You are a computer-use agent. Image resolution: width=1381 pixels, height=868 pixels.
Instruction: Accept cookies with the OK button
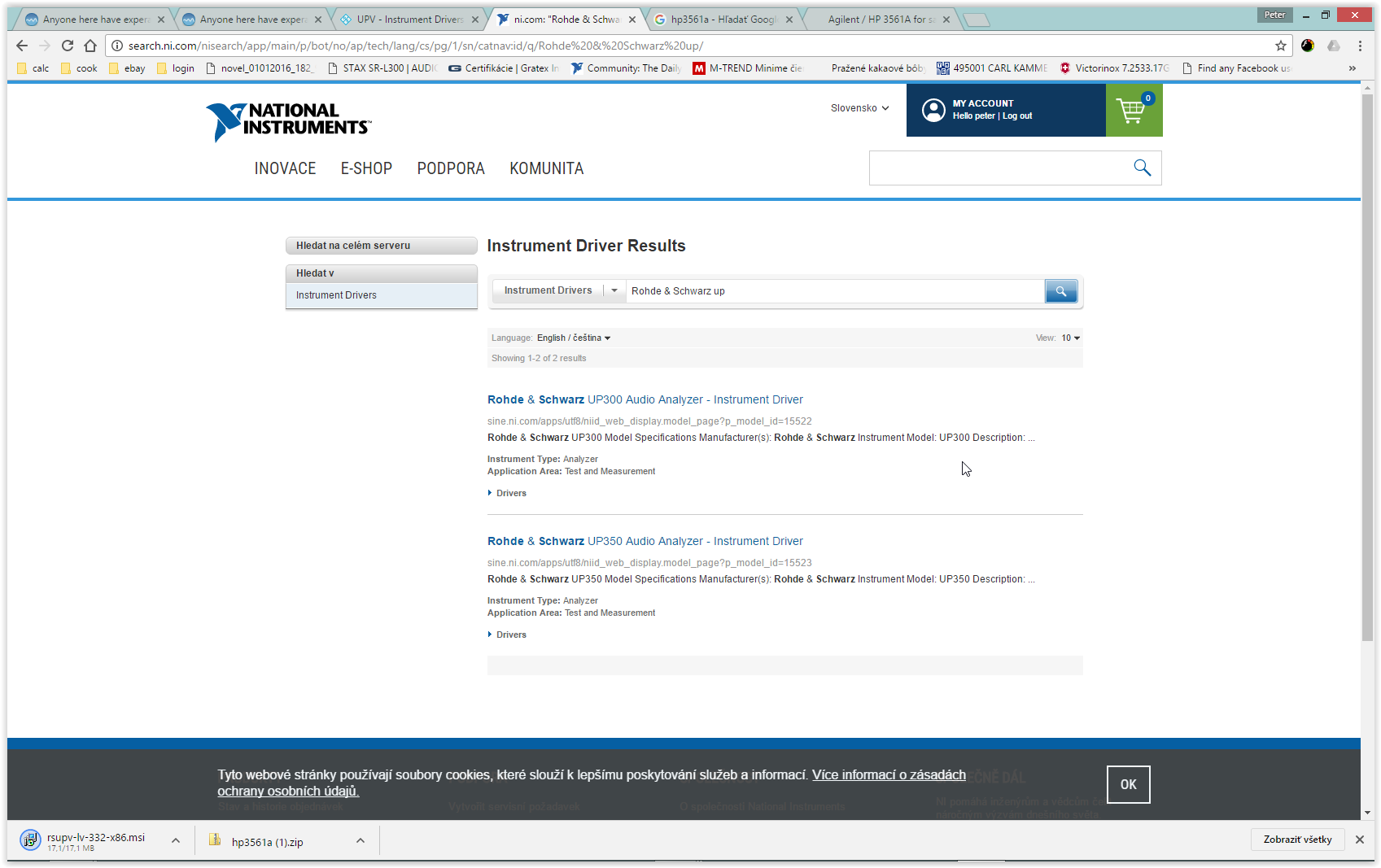coord(1128,784)
